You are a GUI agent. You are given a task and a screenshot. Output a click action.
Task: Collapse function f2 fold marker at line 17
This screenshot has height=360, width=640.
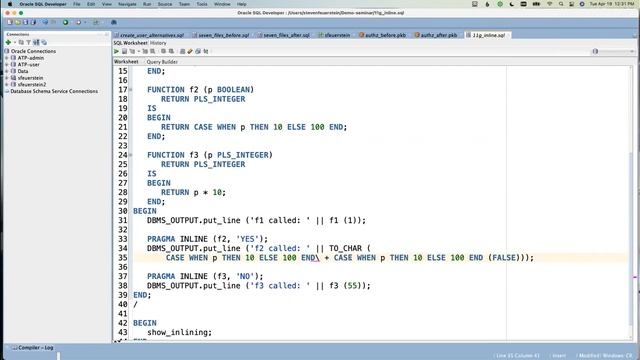(x=131, y=89)
